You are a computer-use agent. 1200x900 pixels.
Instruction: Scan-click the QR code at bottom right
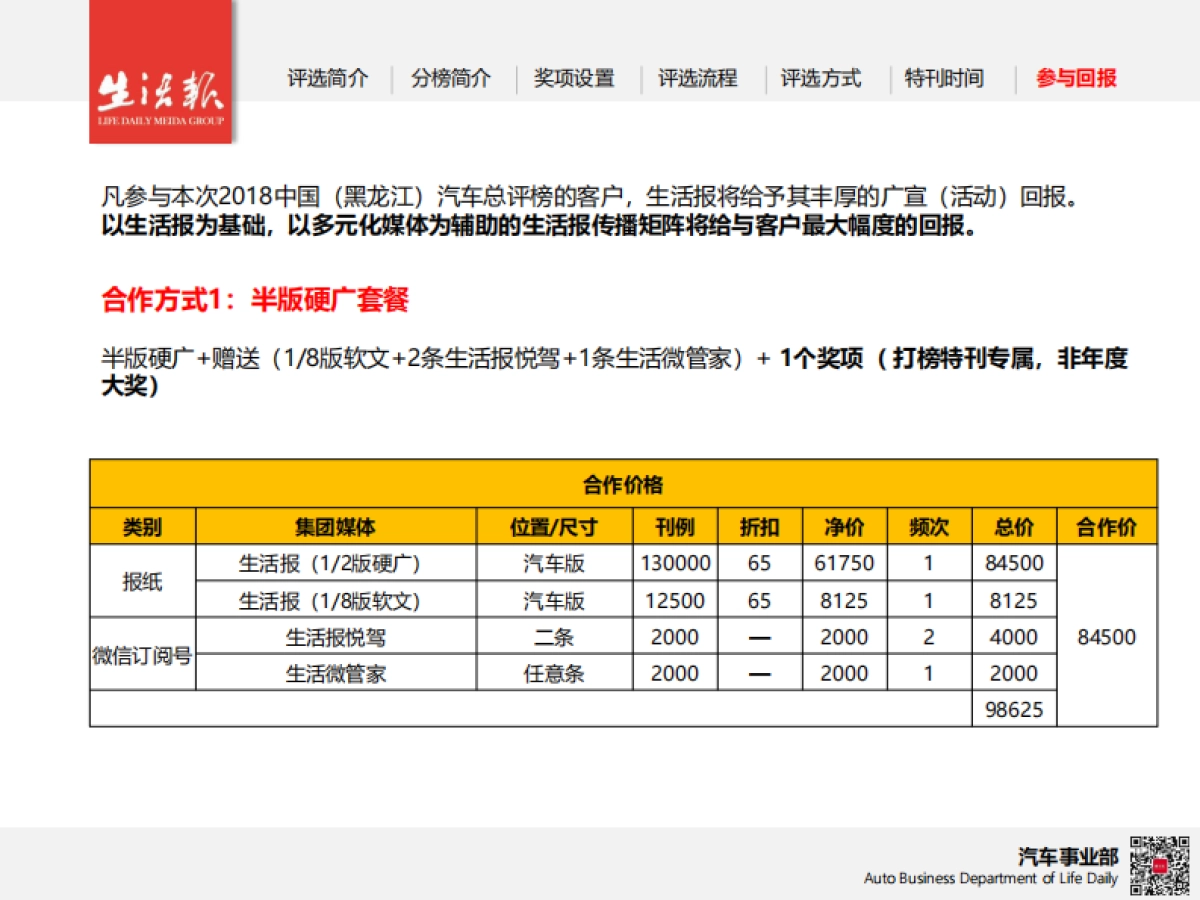pos(1160,862)
